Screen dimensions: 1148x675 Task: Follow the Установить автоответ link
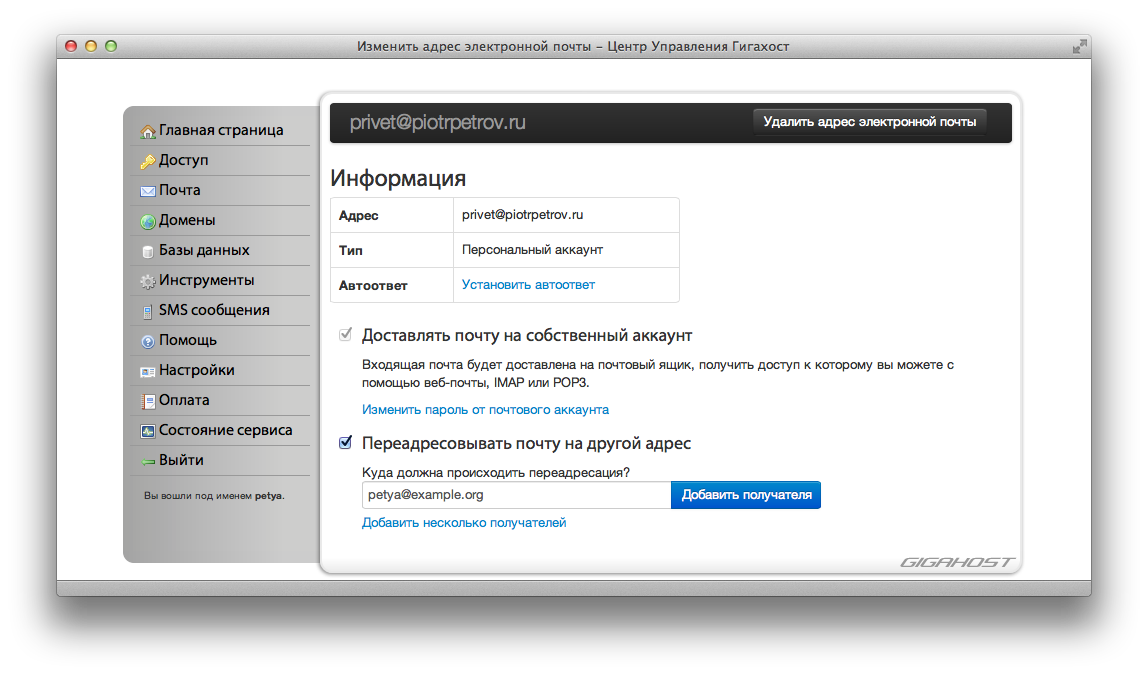coord(528,285)
